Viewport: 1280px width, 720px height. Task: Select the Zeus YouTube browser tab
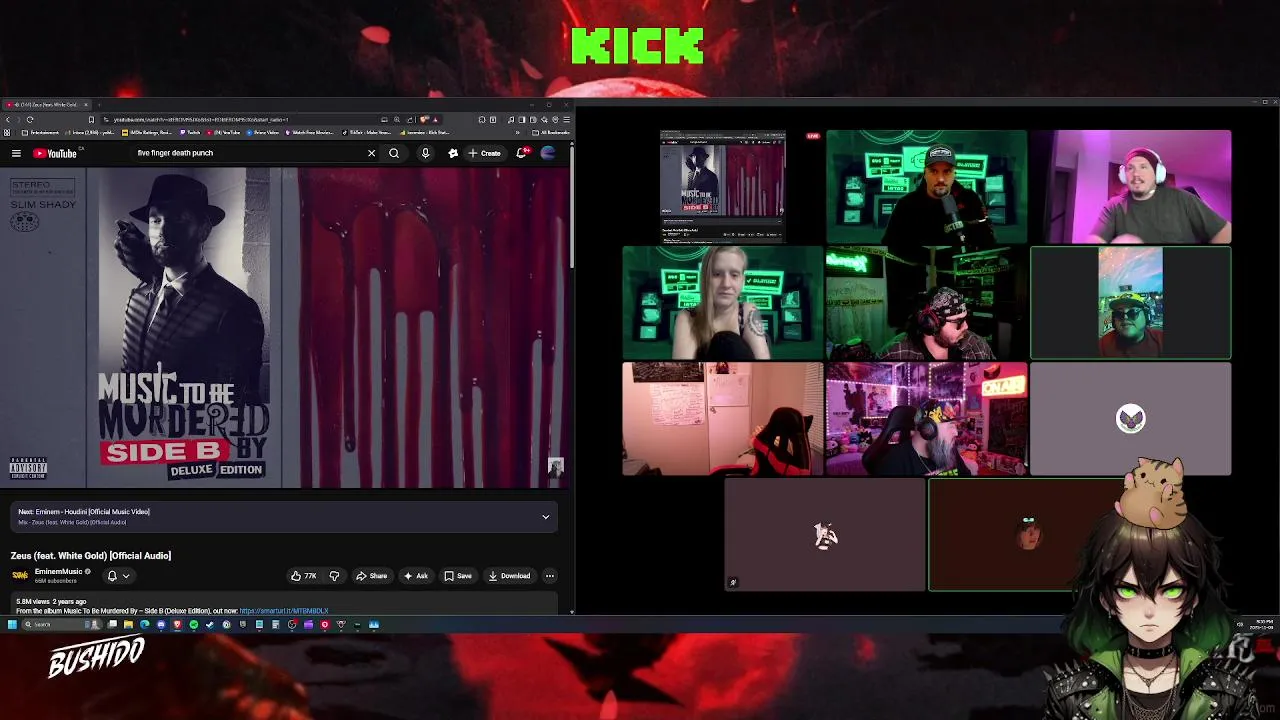[x=46, y=104]
